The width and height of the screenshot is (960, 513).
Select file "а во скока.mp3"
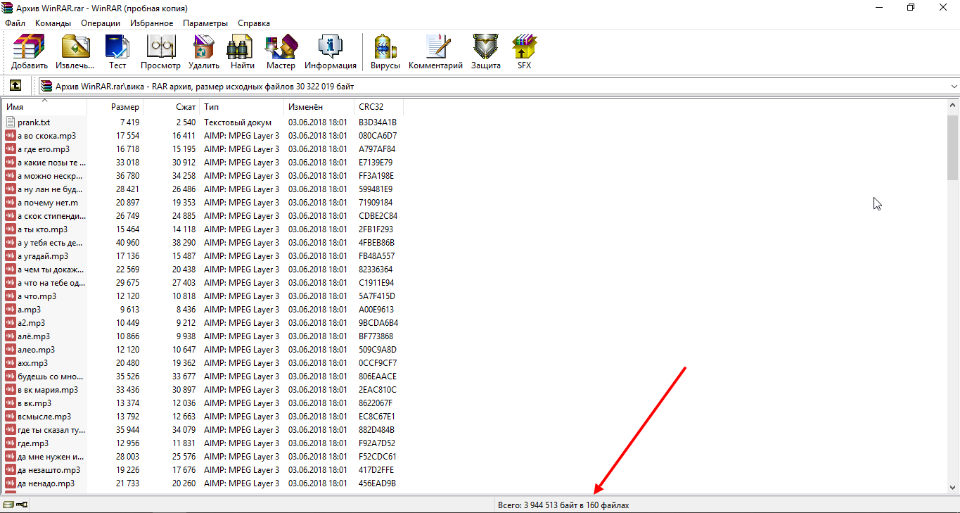pyautogui.click(x=47, y=136)
